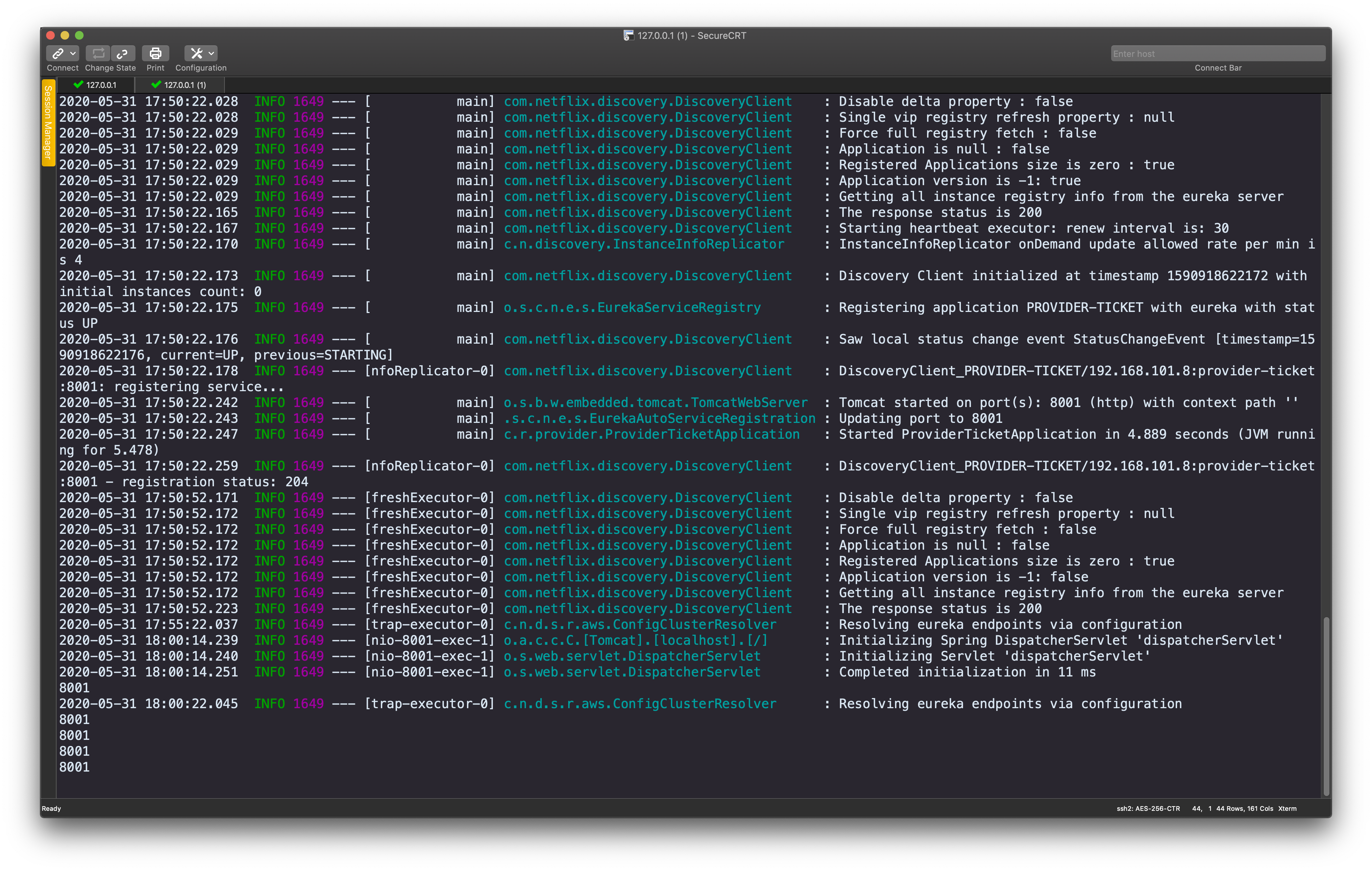Select the 127.0.0.1 (1) session tab
Image resolution: width=1372 pixels, height=871 pixels.
pyautogui.click(x=179, y=85)
